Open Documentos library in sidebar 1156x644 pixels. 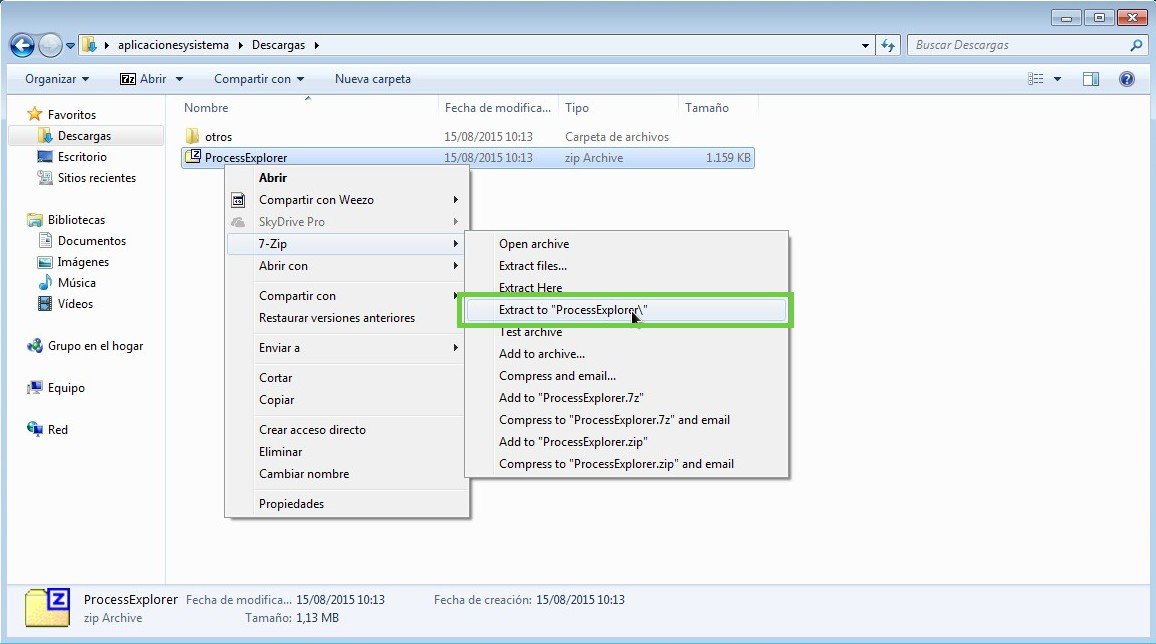pyautogui.click(x=91, y=240)
